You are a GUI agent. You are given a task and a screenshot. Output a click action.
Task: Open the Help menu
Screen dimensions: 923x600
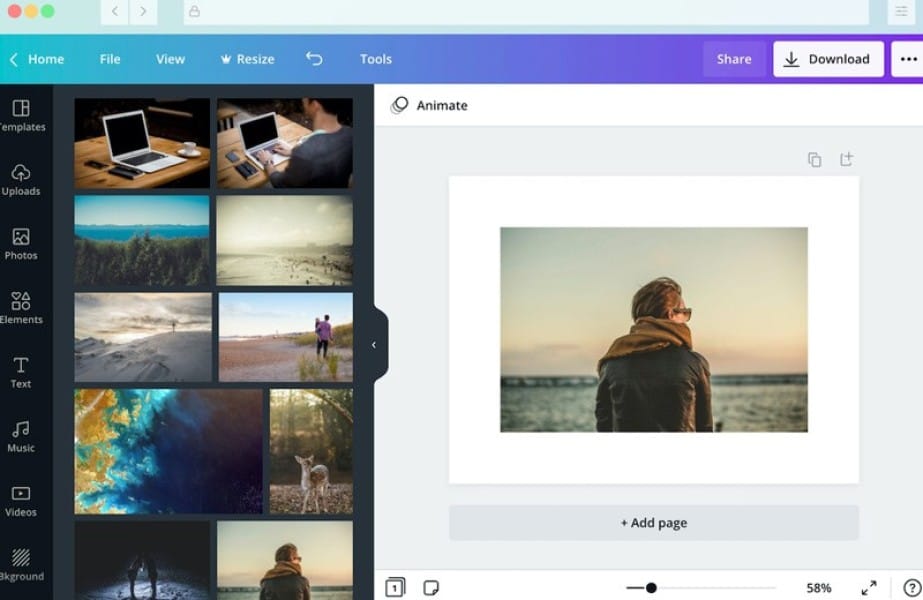[x=910, y=588]
